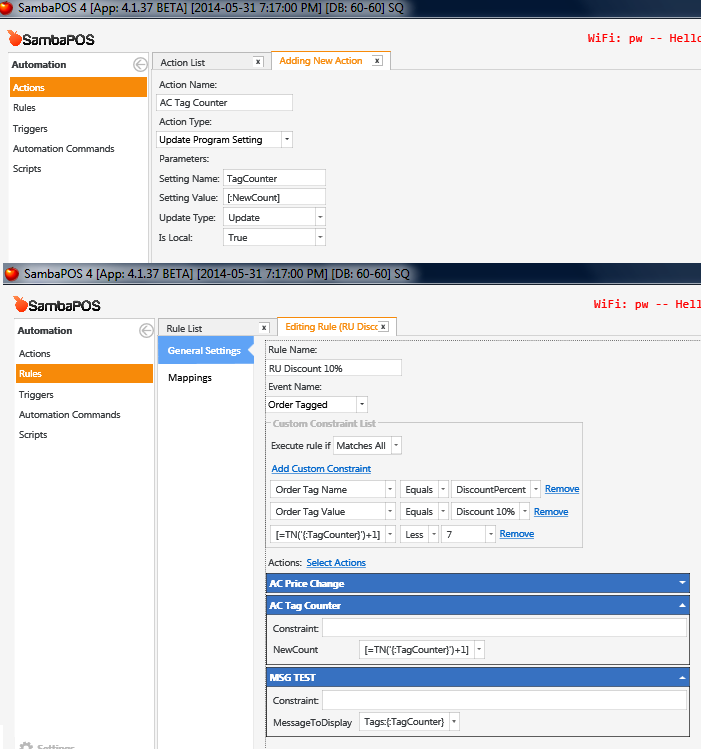Close the Adding New Action tab
The image size is (701, 749).
pyautogui.click(x=377, y=61)
